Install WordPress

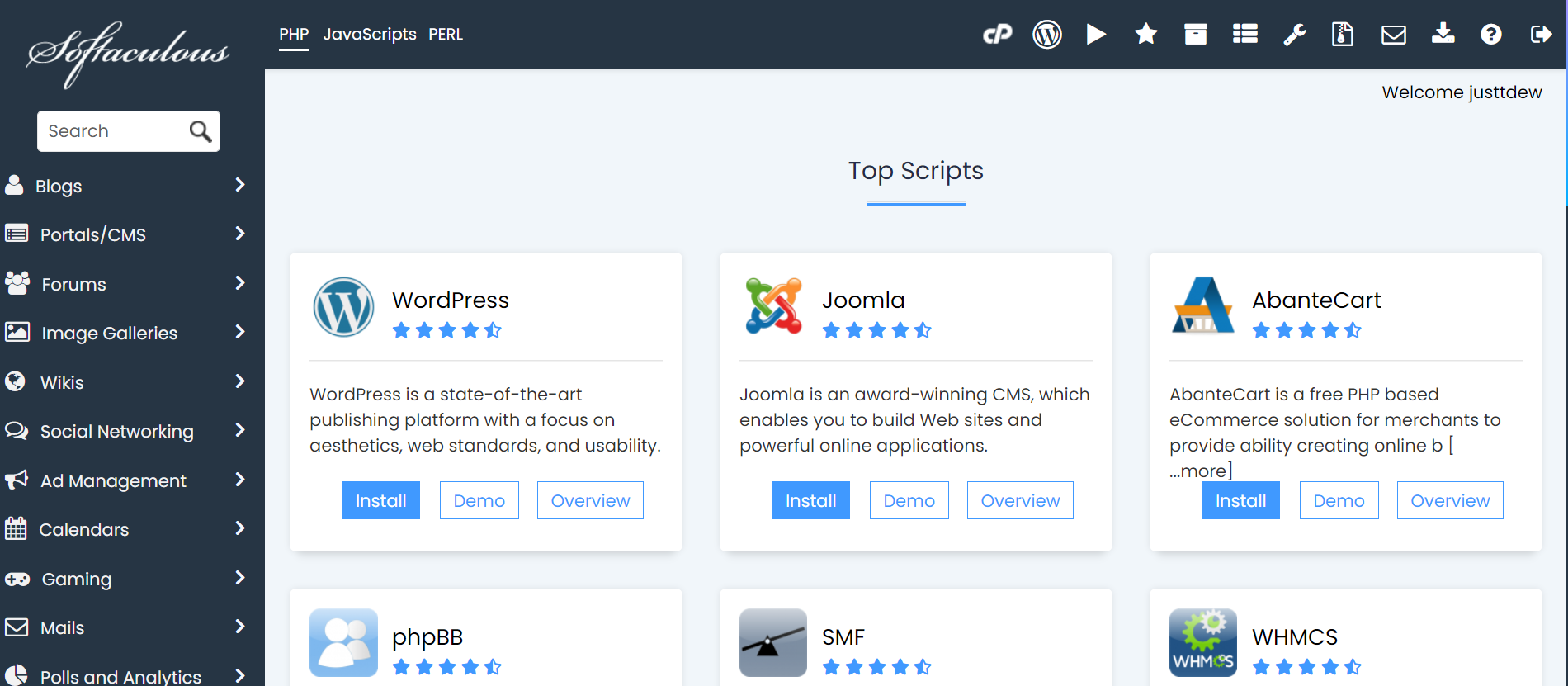pyautogui.click(x=380, y=500)
